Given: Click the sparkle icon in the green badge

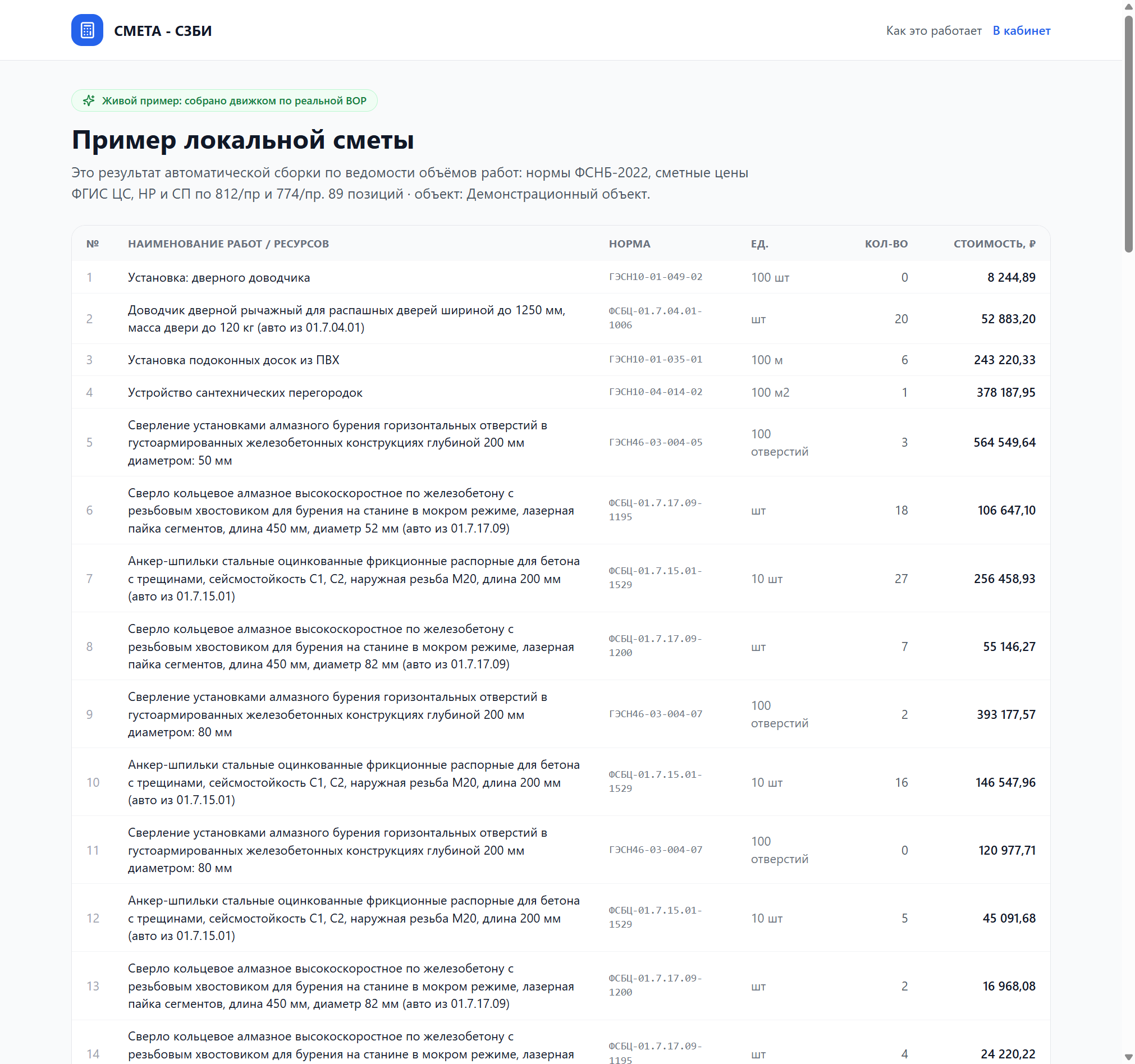Looking at the screenshot, I should (89, 101).
